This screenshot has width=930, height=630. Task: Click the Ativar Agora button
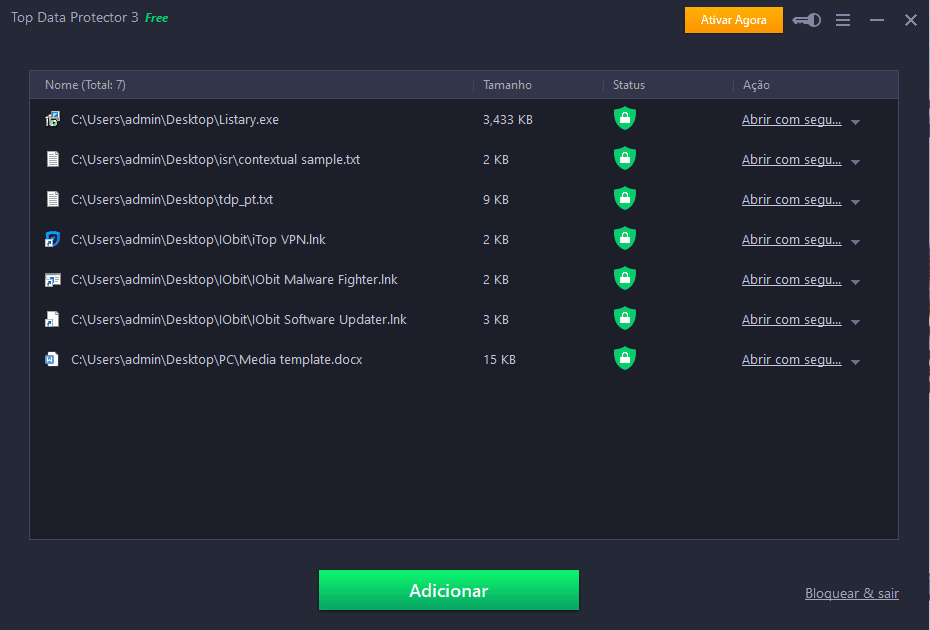pos(734,20)
